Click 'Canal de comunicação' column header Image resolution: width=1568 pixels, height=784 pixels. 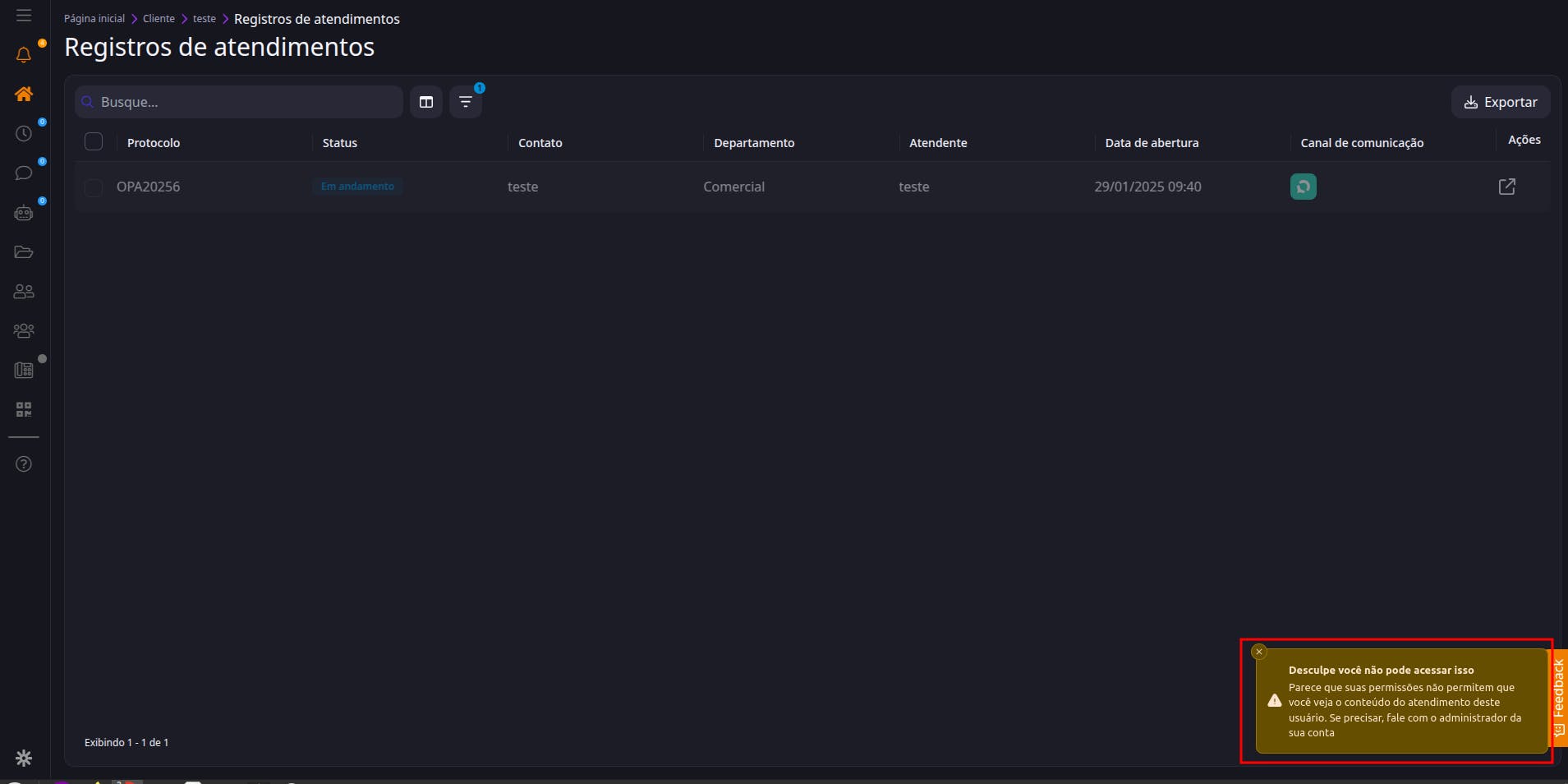click(x=1362, y=143)
